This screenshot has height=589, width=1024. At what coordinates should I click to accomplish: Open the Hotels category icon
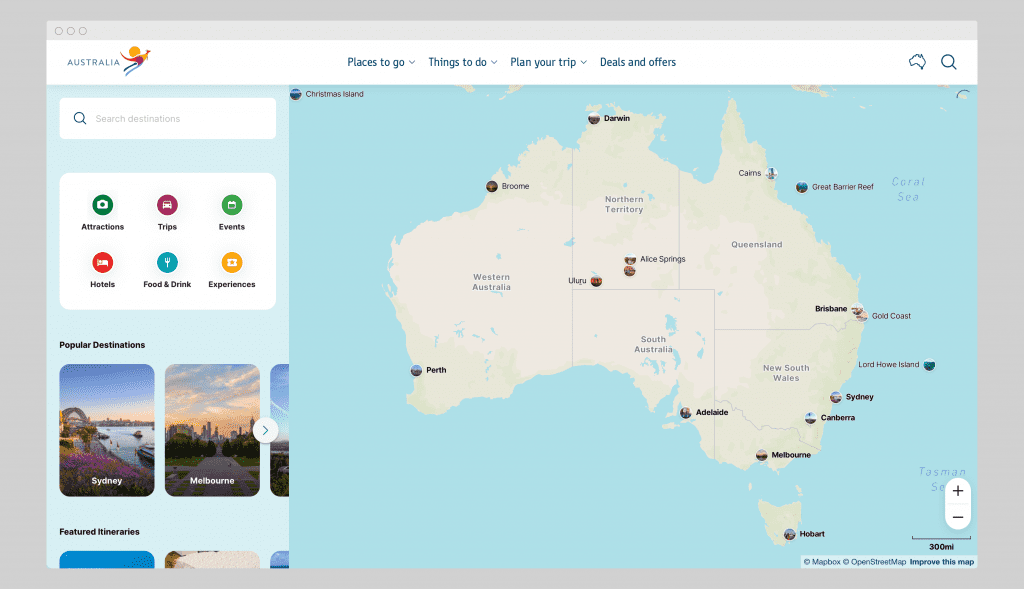102,262
